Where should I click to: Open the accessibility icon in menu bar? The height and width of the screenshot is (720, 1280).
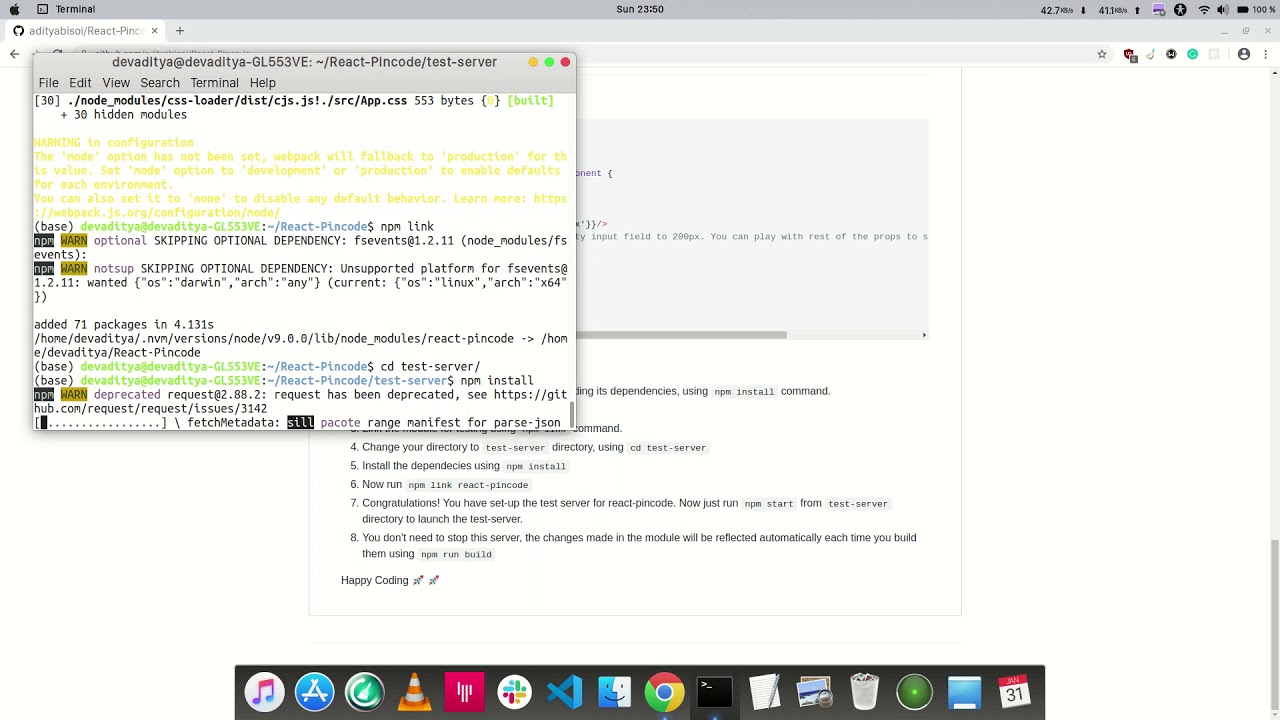(1181, 10)
